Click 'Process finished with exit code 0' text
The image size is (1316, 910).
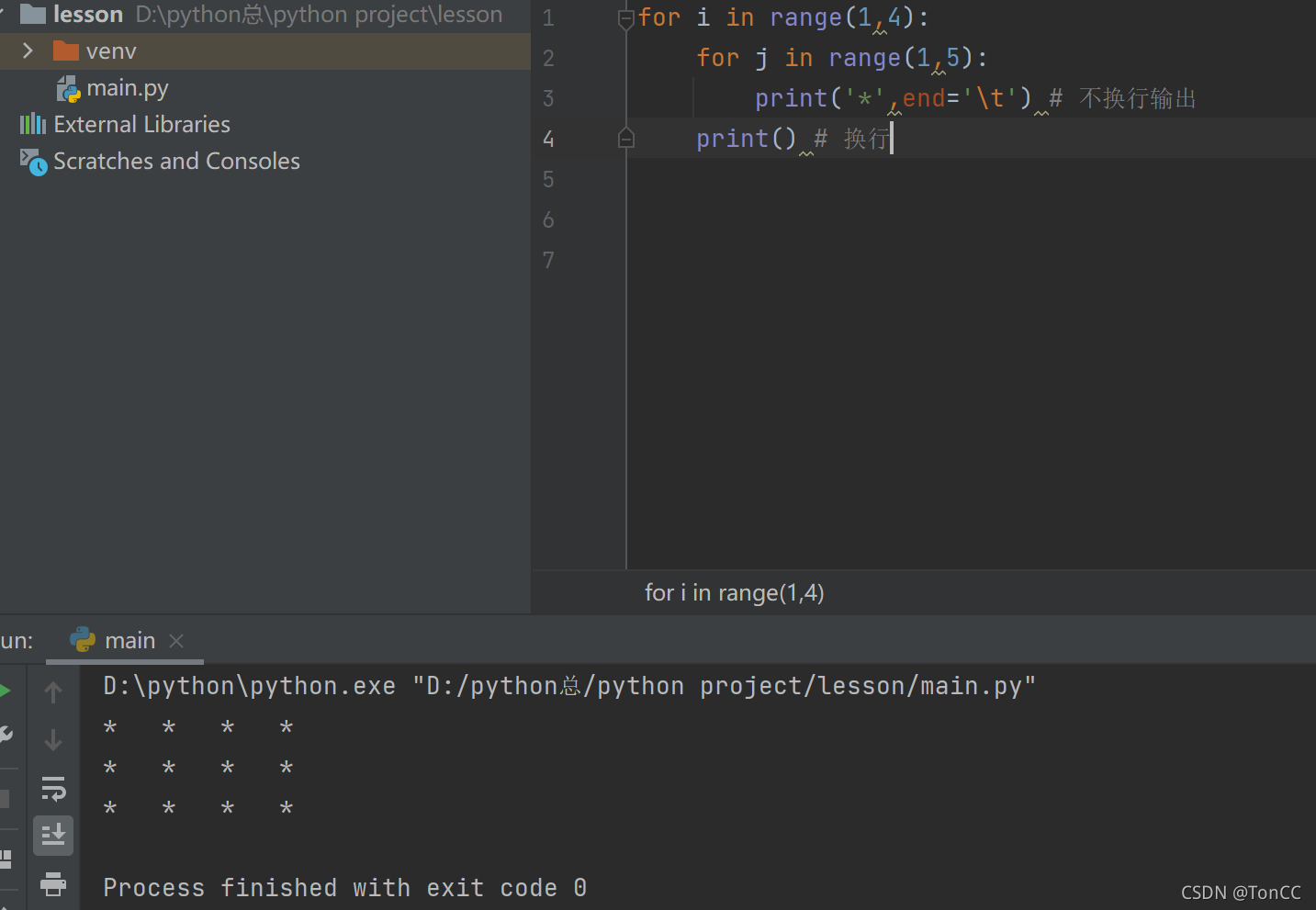click(345, 888)
